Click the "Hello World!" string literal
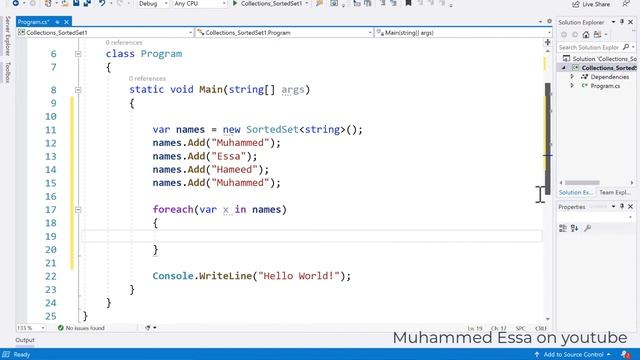640x360 pixels. point(299,276)
